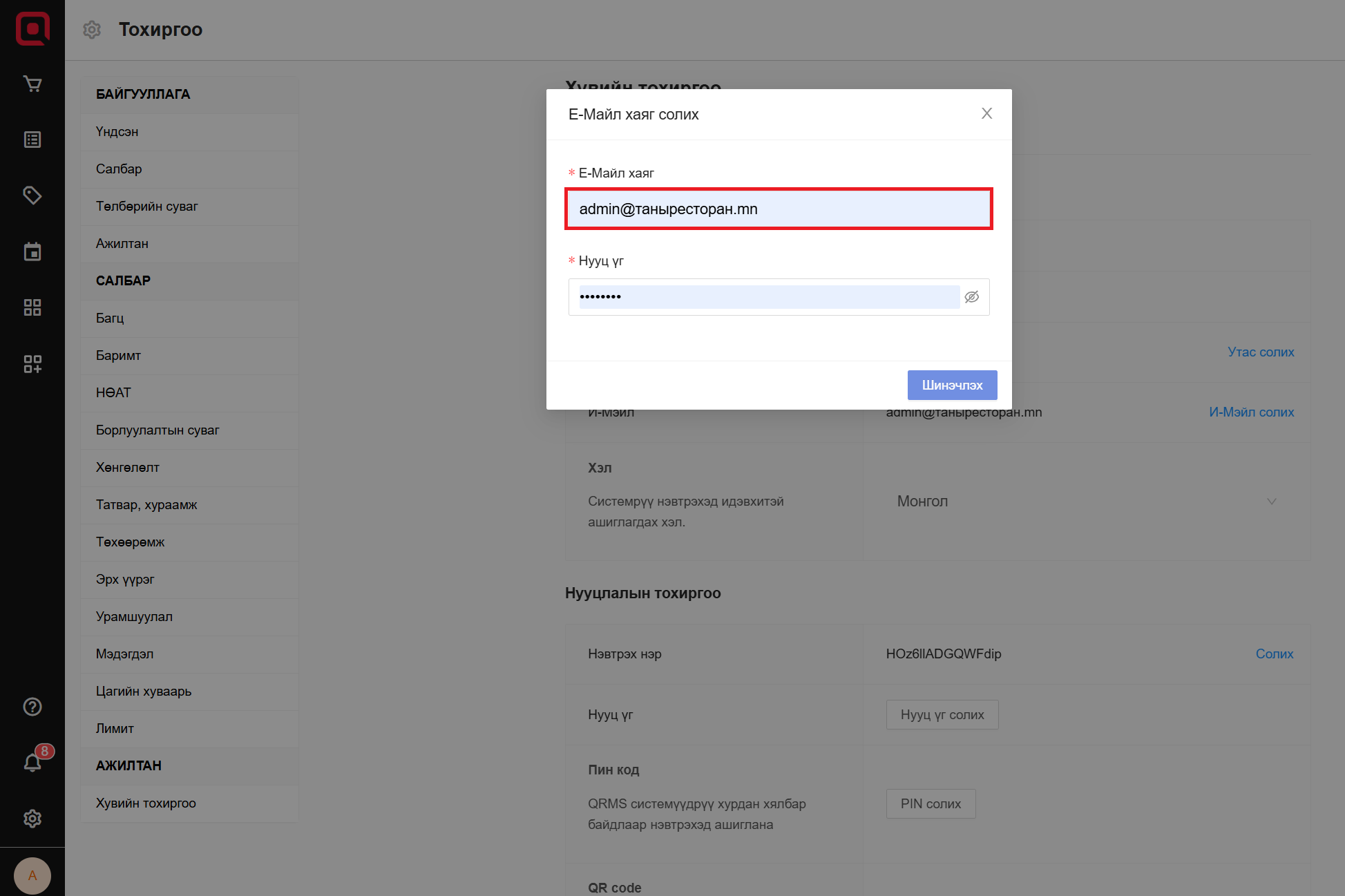The height and width of the screenshot is (896, 1345).
Task: Open the grid dashboard sidebar icon
Action: pos(32,307)
